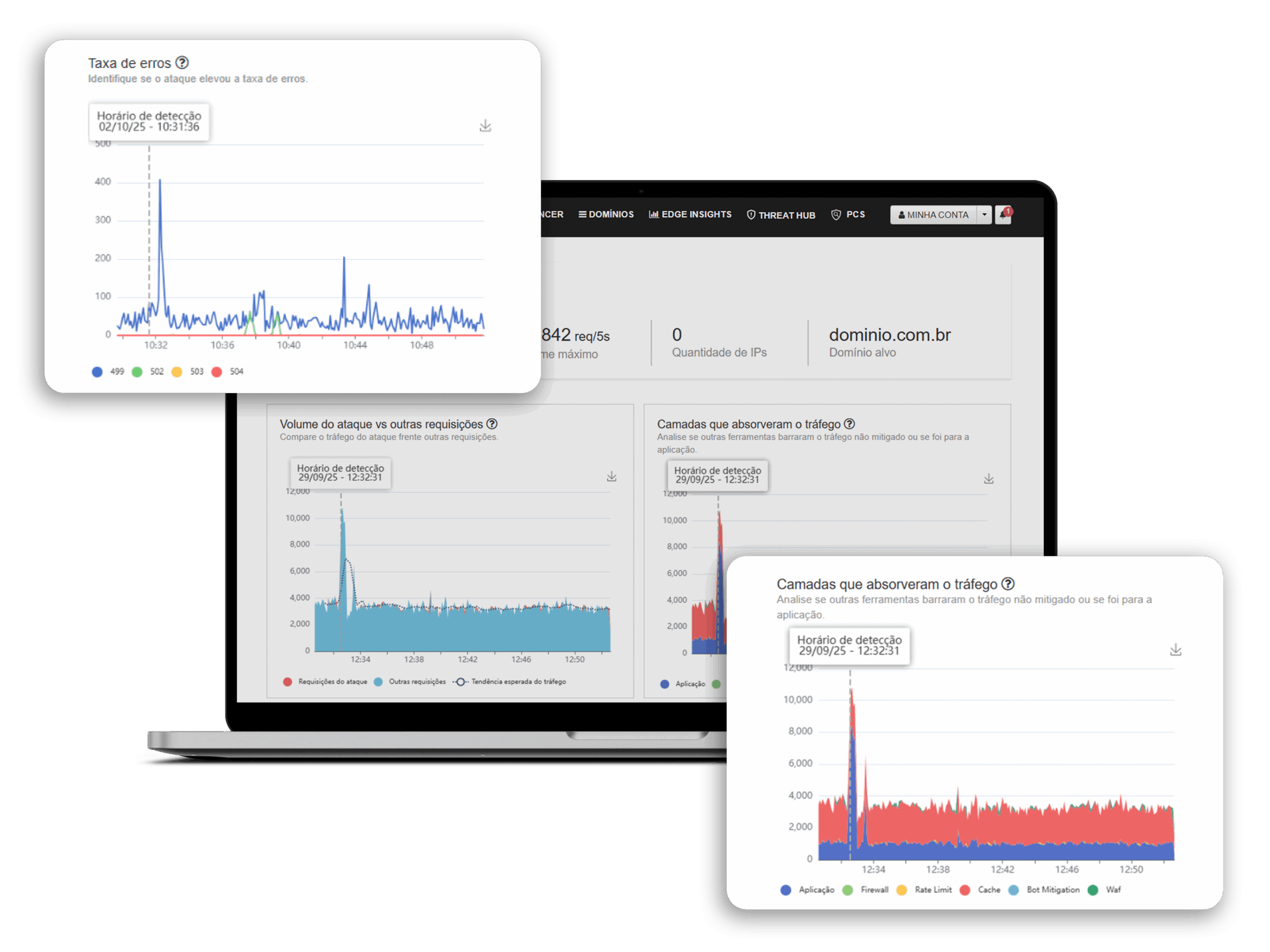Open the Edge Insights menu

(690, 214)
